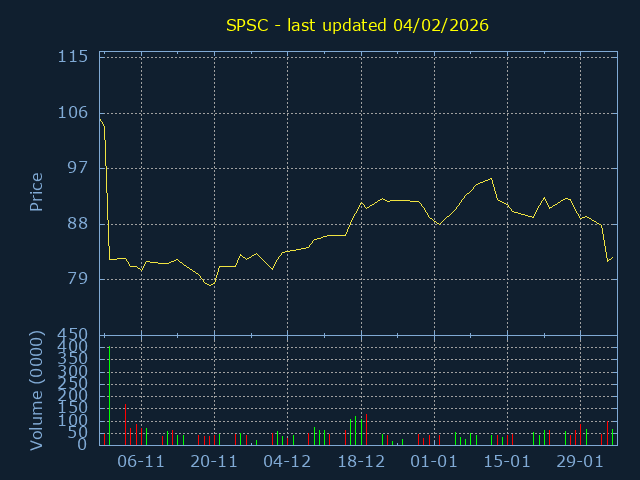The width and height of the screenshot is (640, 480).
Task: Click the 106 price axis tick label
Action: point(72,113)
